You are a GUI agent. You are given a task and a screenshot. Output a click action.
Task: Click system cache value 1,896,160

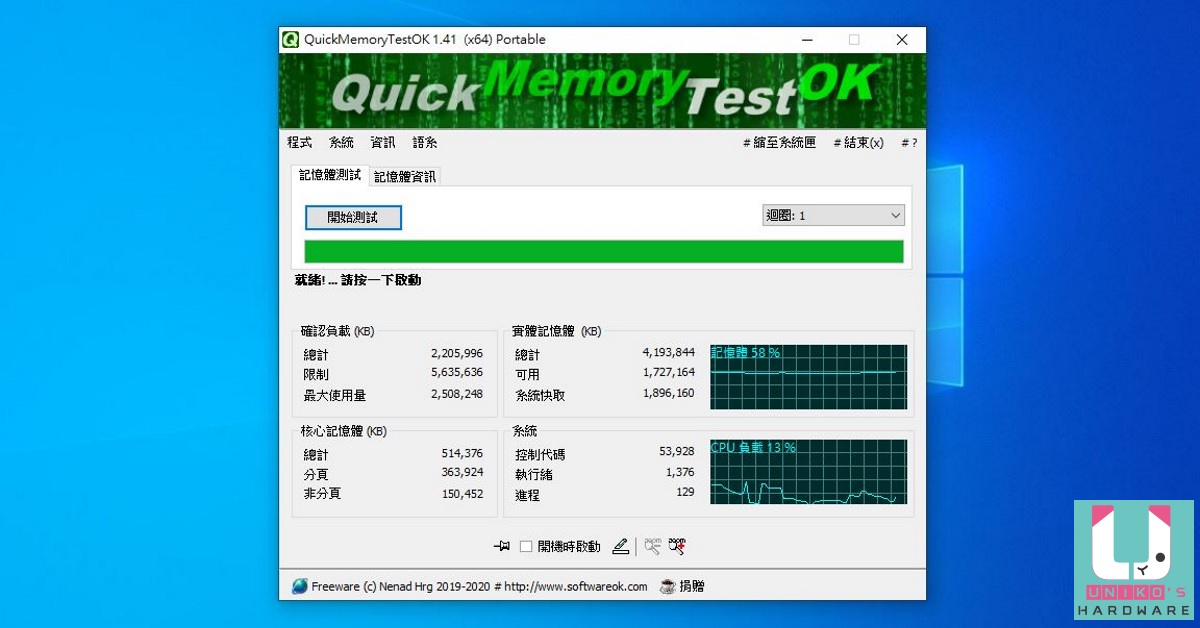pos(668,393)
